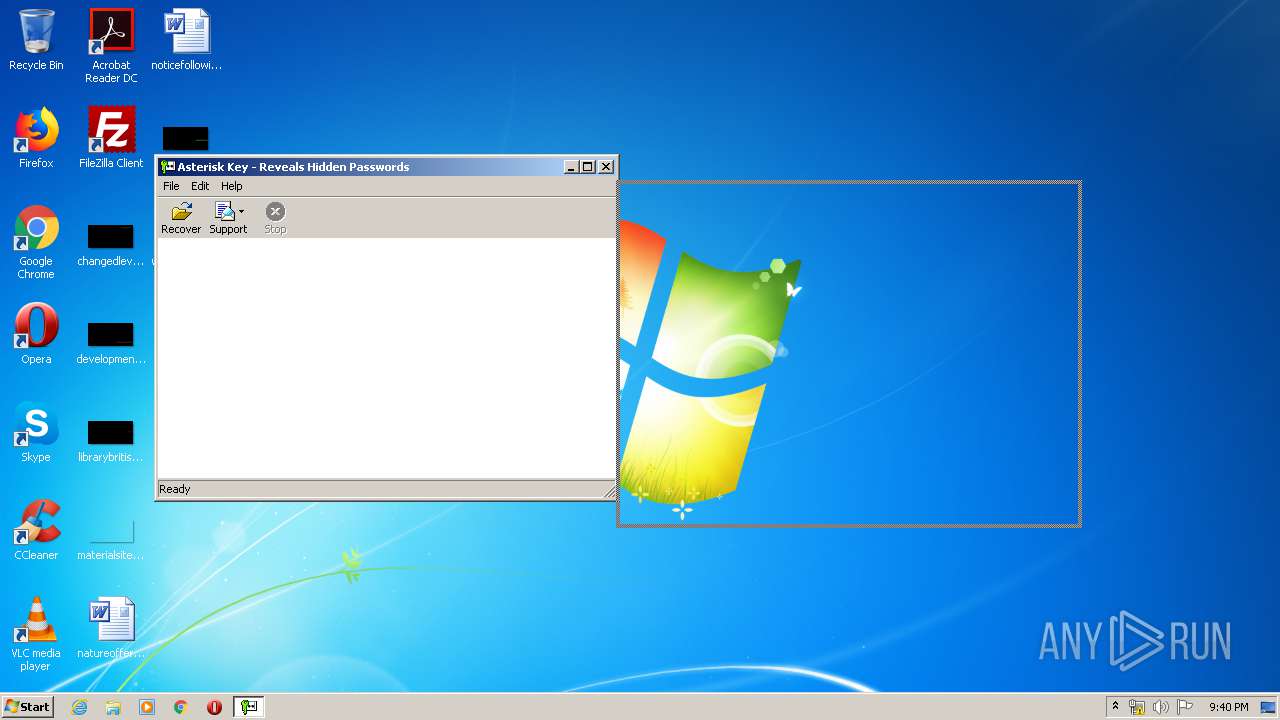Click Asterisk Key taskbar button
Viewport: 1280px width, 720px height.
[x=249, y=707]
